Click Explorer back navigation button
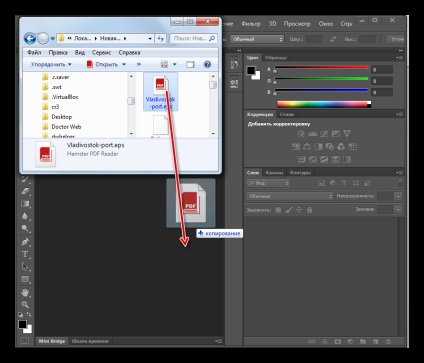This screenshot has height=363, width=424. (30, 39)
